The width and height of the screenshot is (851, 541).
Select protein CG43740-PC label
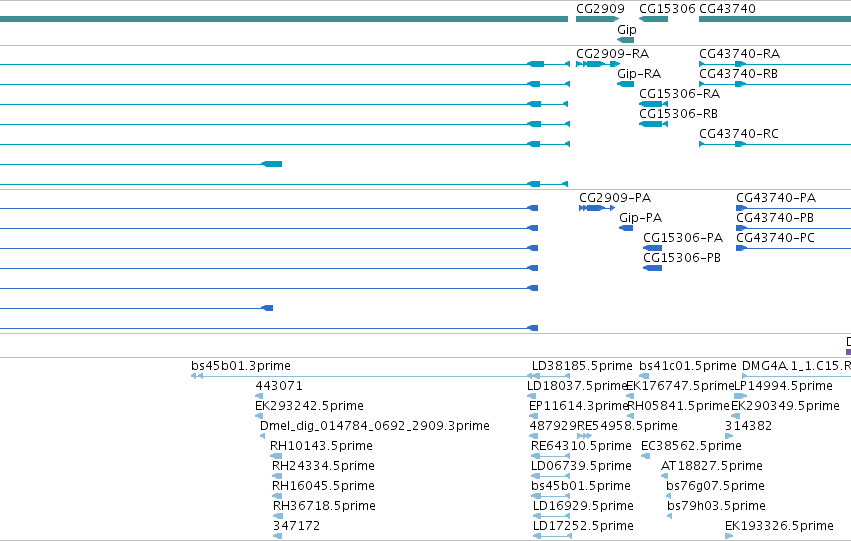[775, 238]
